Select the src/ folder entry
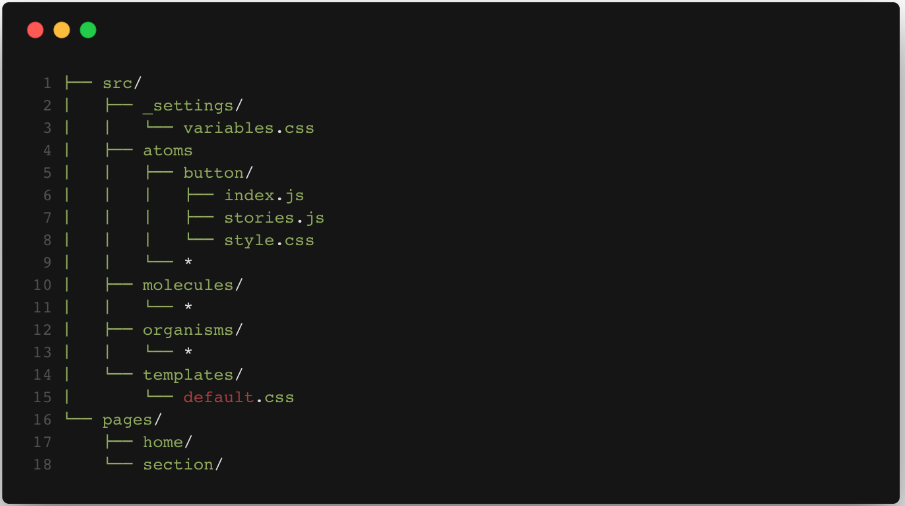 [122, 83]
